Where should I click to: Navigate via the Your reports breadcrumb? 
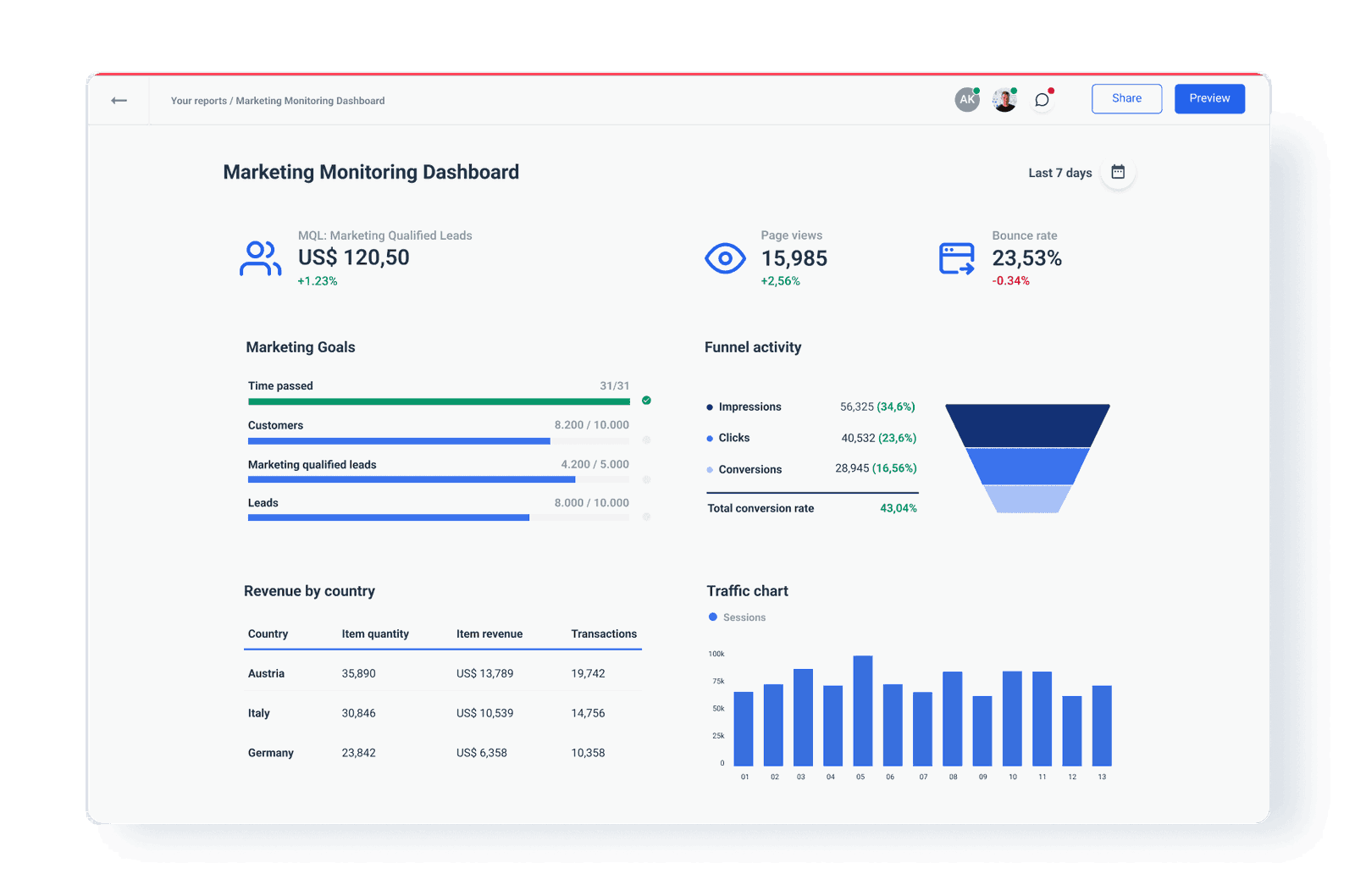pos(198,100)
